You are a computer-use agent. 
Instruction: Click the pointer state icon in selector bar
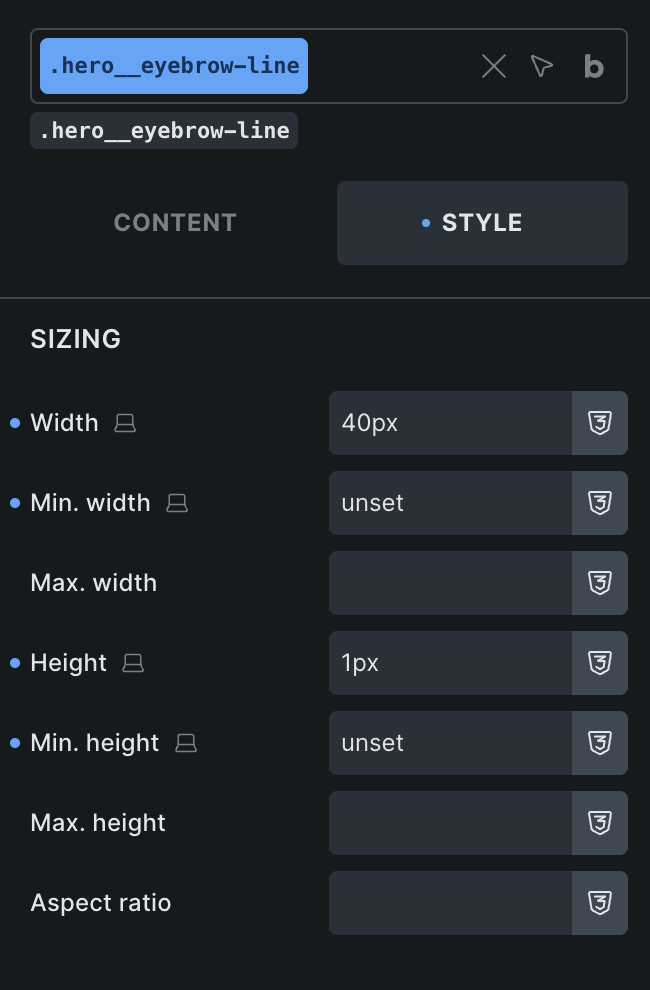click(542, 67)
